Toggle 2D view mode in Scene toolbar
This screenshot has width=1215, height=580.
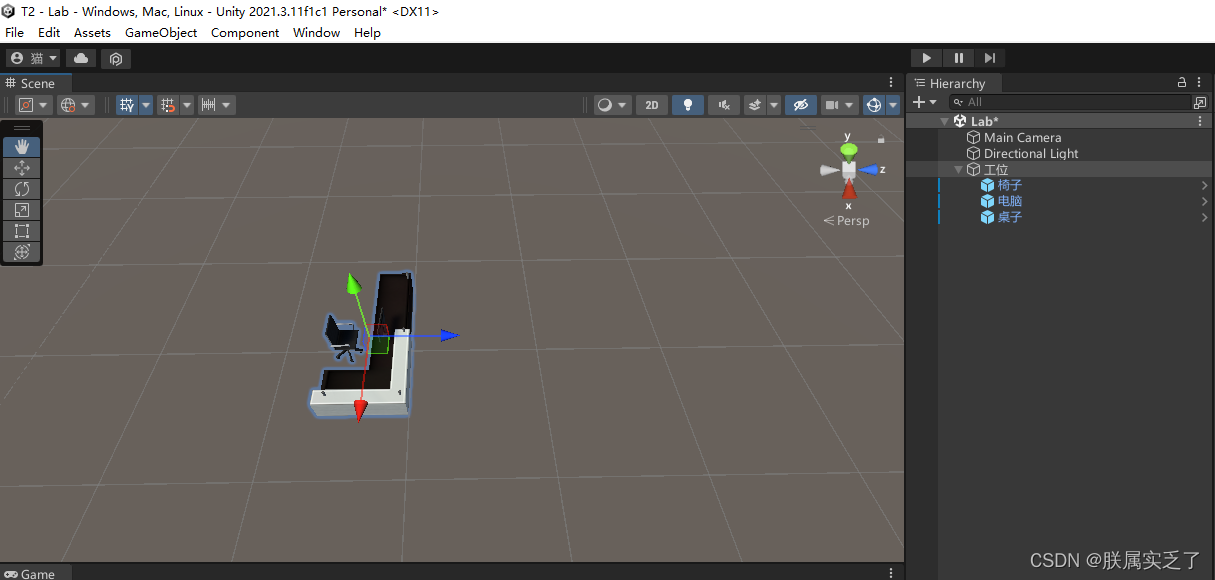point(651,104)
